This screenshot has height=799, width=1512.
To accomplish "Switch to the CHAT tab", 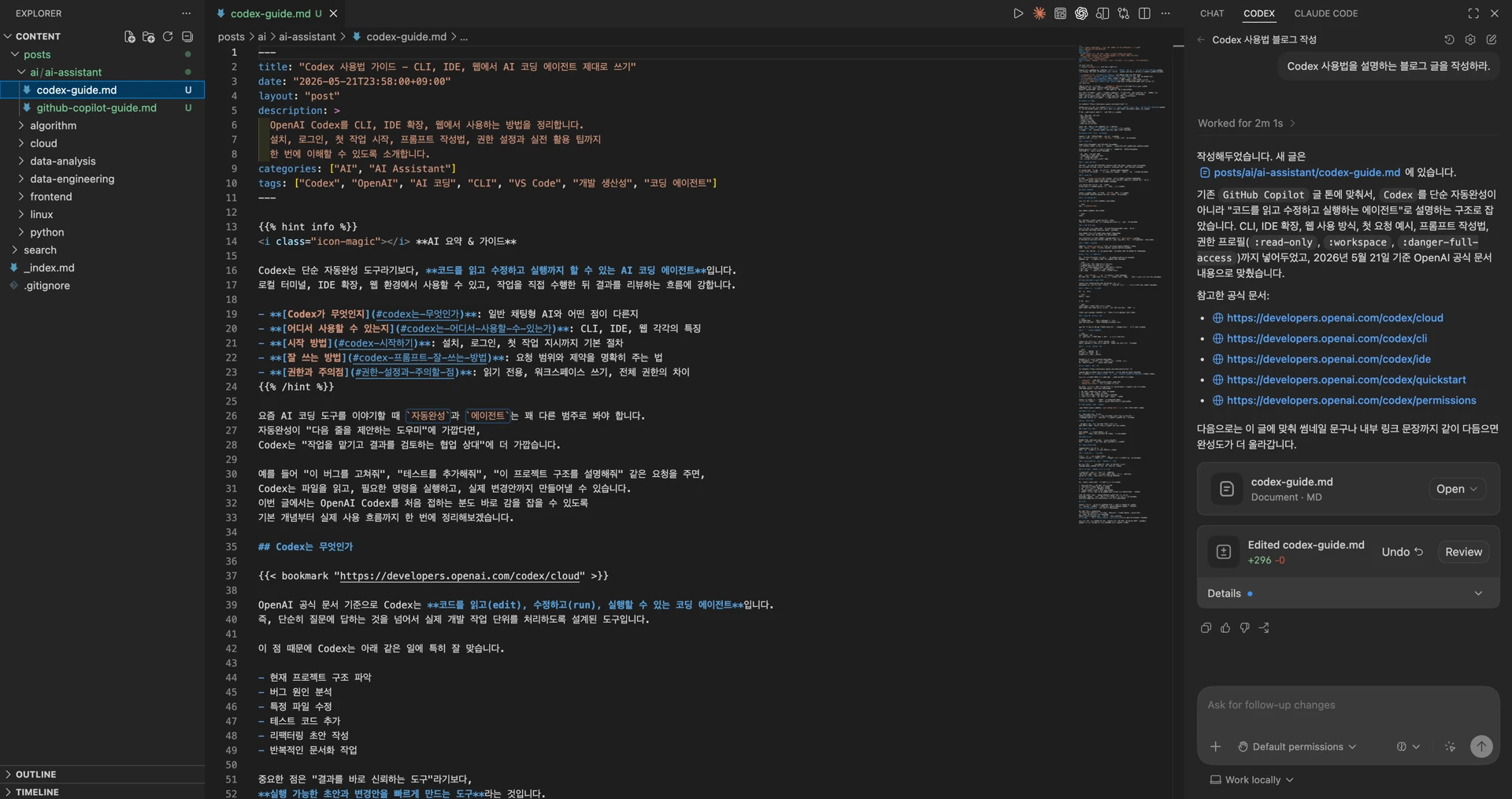I will click(1212, 13).
